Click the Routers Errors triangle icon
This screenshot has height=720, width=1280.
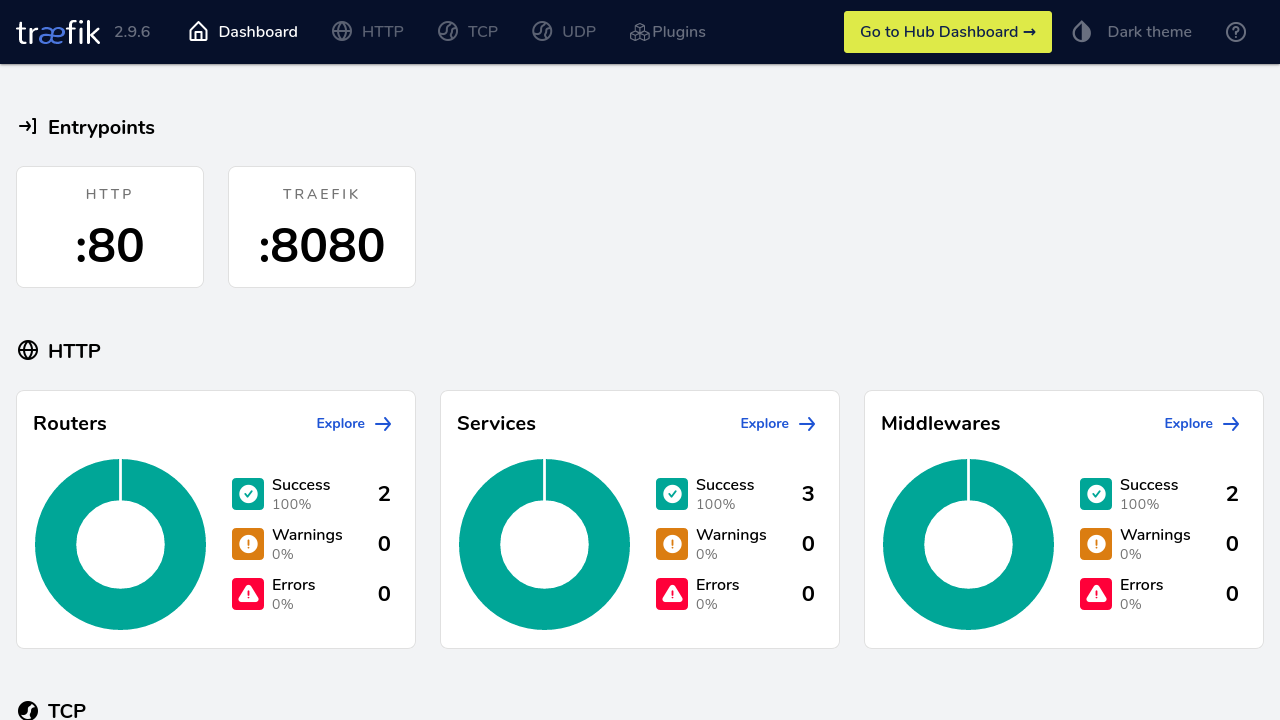point(248,594)
